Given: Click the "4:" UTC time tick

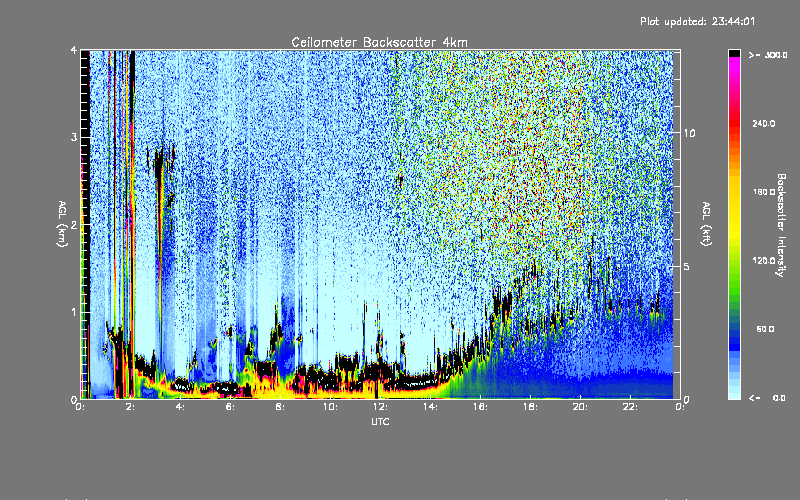Looking at the screenshot, I should pos(181,407).
